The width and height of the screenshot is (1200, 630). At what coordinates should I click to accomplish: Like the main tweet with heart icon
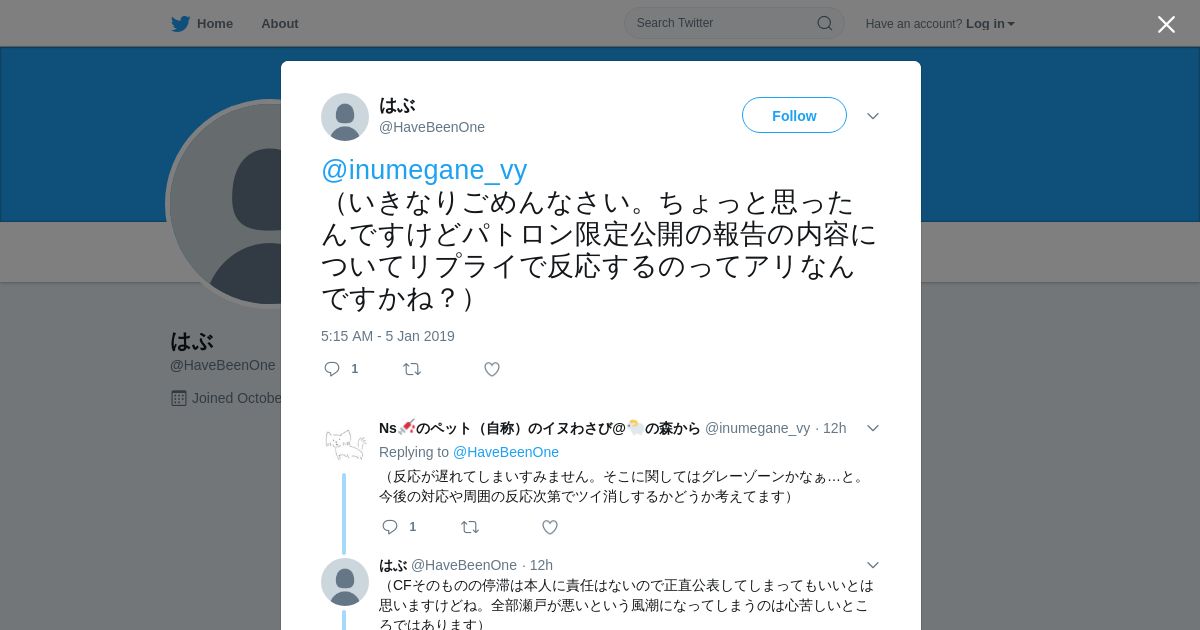point(492,369)
